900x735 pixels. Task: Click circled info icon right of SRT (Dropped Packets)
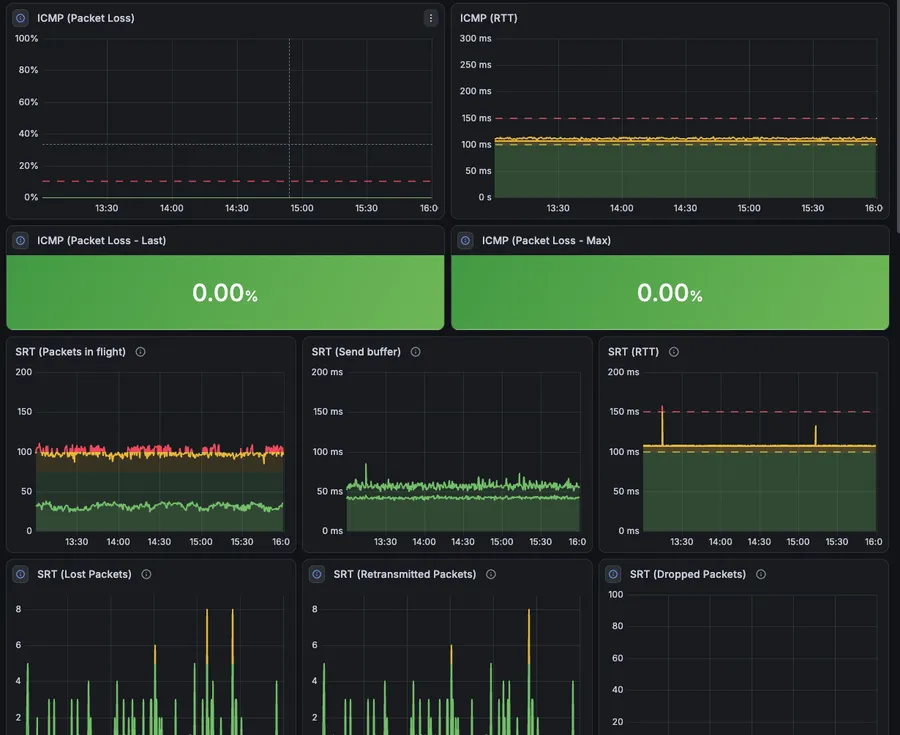pyautogui.click(x=761, y=574)
